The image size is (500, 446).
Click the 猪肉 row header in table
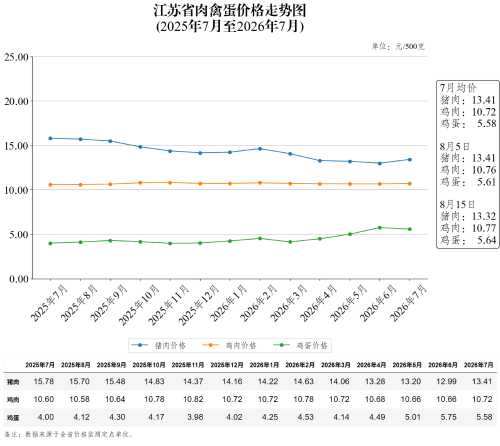point(13,382)
